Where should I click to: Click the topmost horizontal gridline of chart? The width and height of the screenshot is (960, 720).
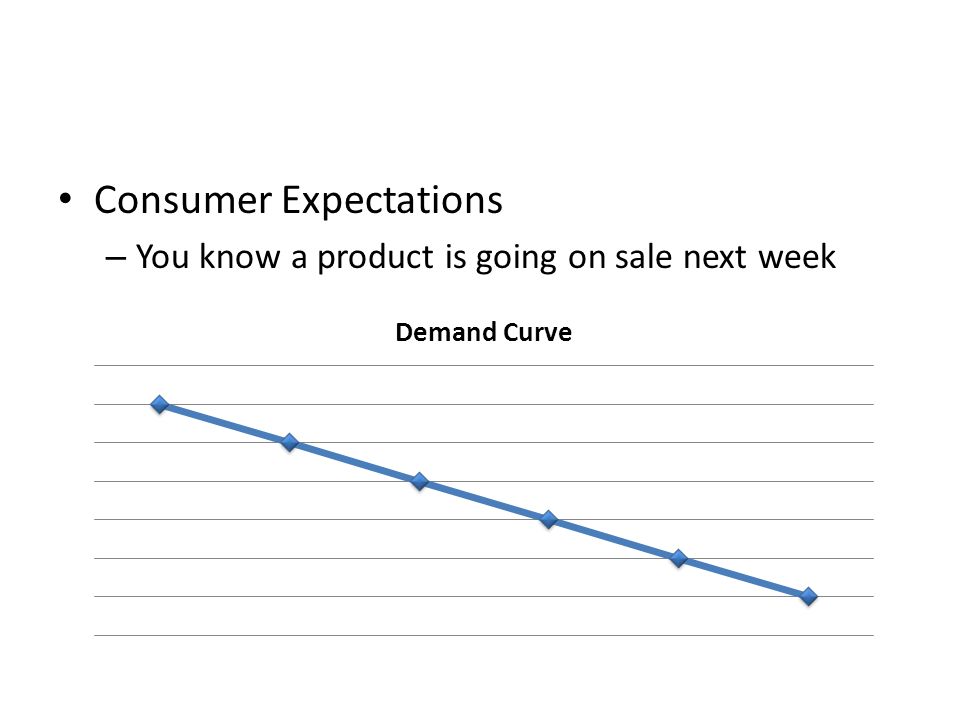pyautogui.click(x=484, y=366)
